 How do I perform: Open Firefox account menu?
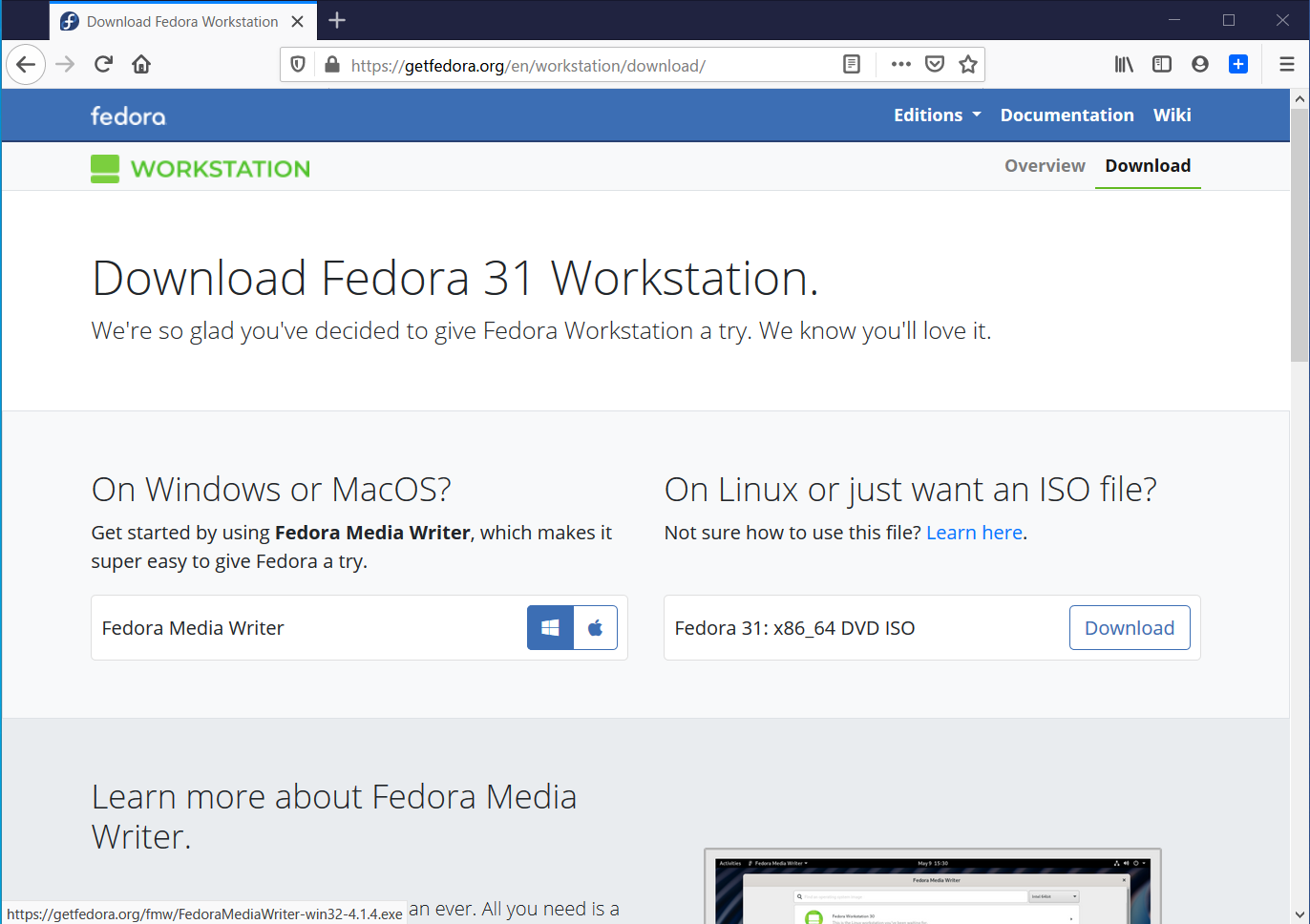point(1200,65)
